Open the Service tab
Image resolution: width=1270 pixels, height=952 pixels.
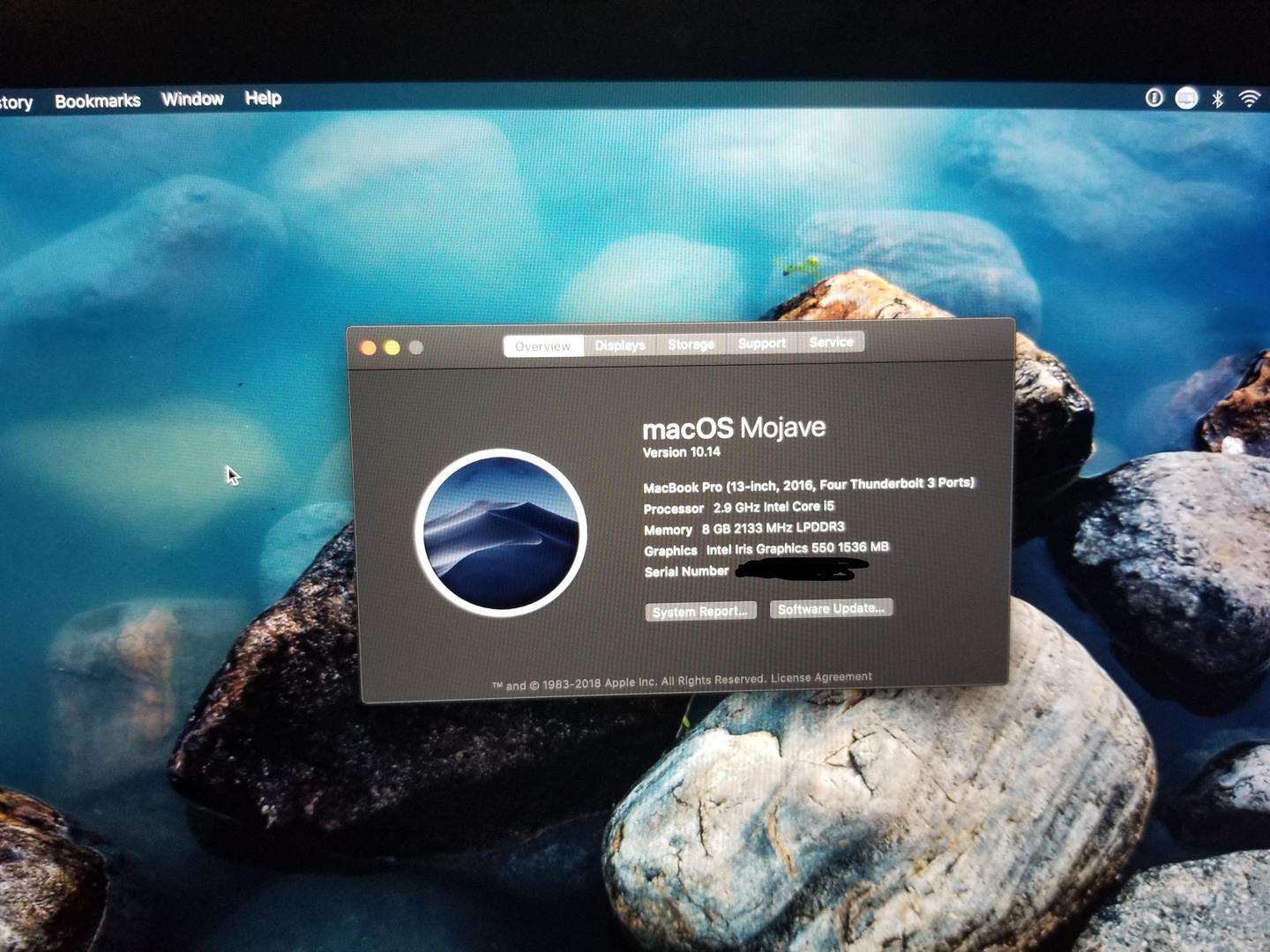831,341
